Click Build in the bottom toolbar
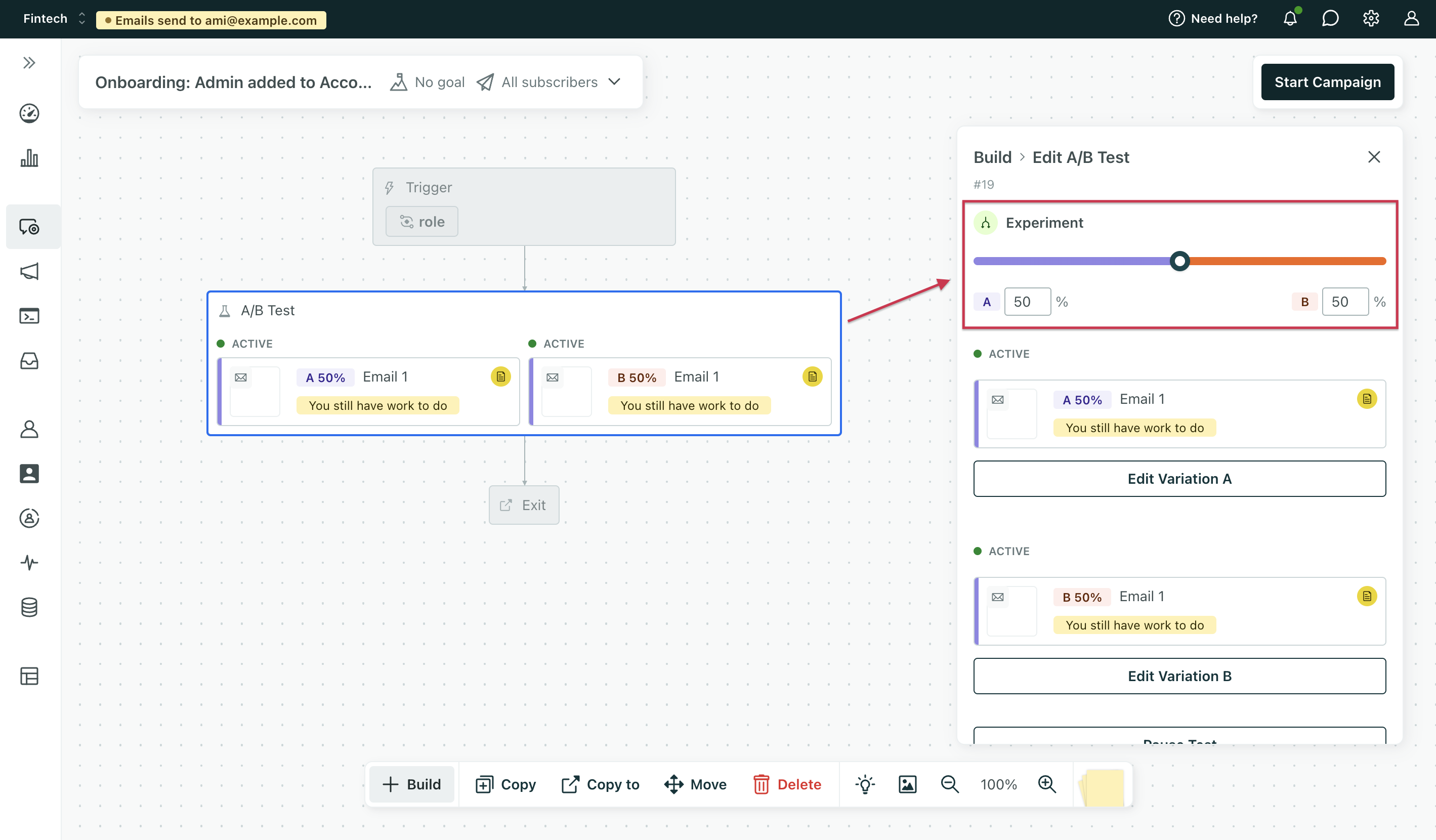 [412, 784]
